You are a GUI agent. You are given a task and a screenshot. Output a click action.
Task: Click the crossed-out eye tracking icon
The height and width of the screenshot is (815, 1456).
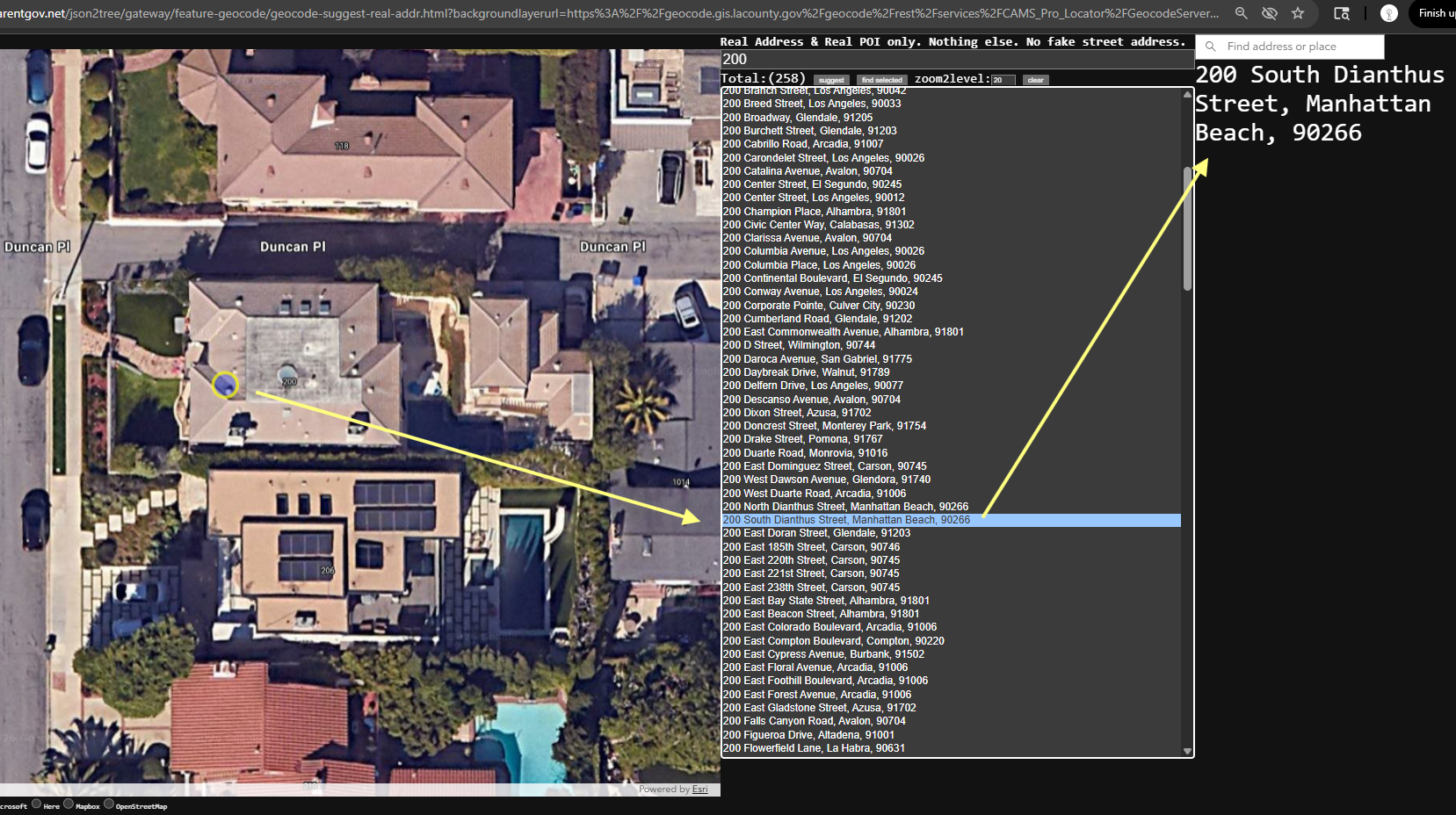point(1270,13)
